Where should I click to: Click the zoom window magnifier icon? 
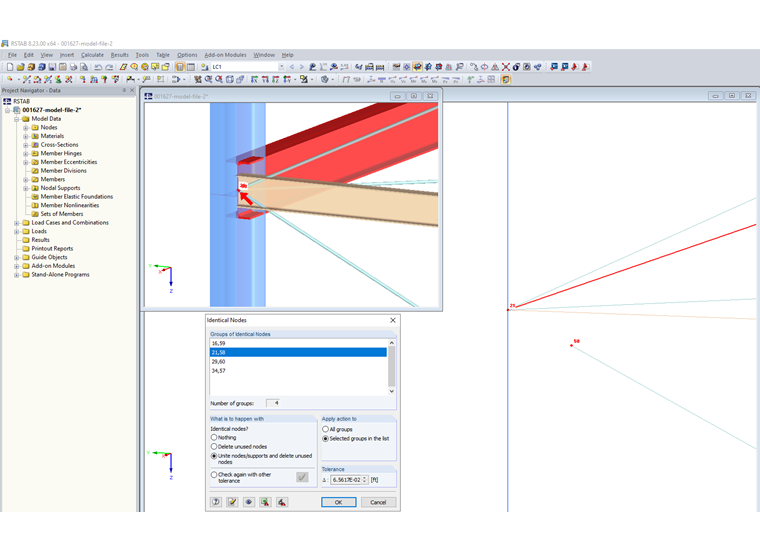(208, 79)
